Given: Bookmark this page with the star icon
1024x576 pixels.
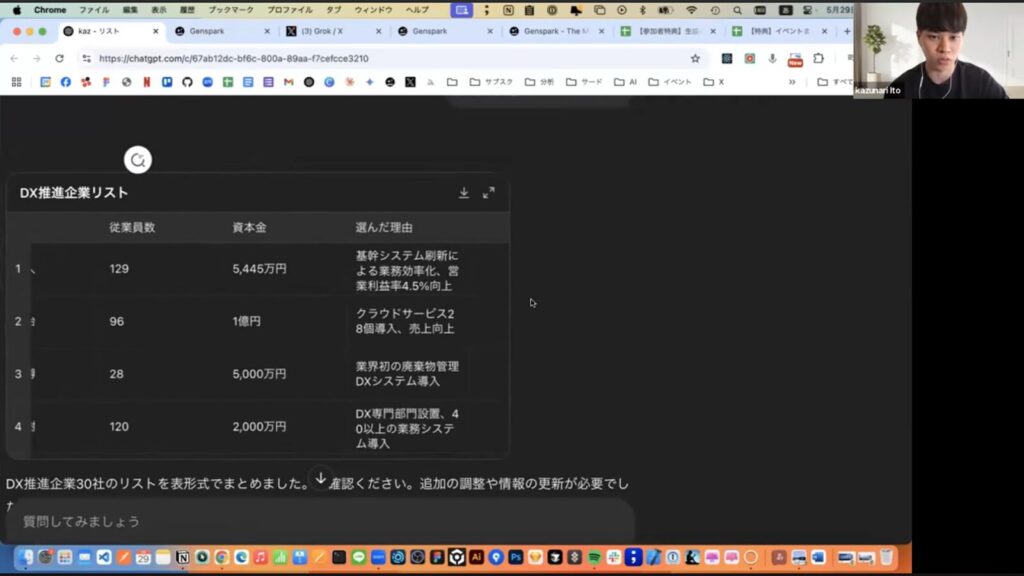Looking at the screenshot, I should (695, 58).
